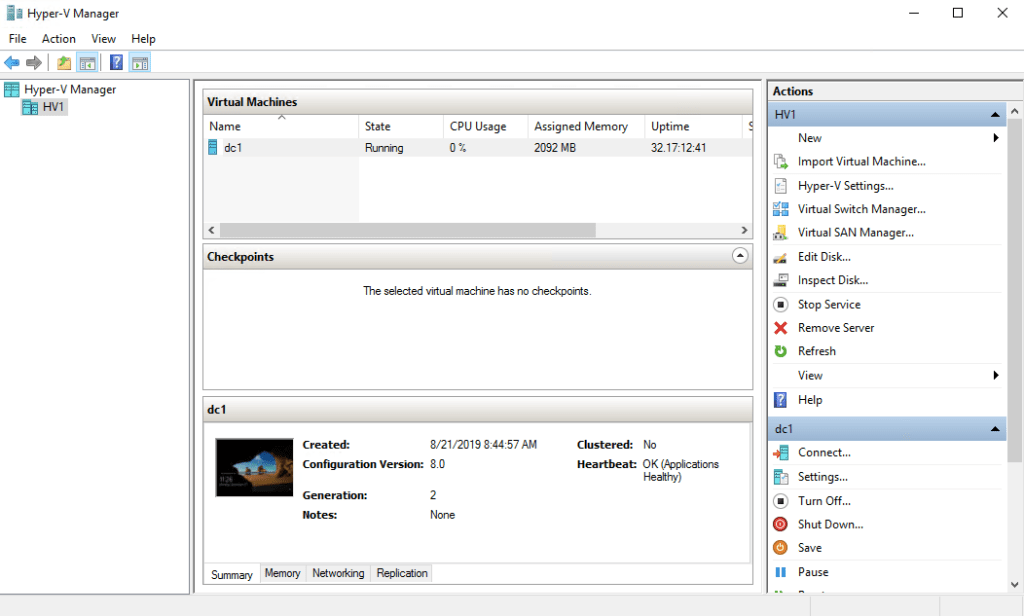Open the Action menu
Viewport: 1024px width, 616px height.
(x=58, y=38)
